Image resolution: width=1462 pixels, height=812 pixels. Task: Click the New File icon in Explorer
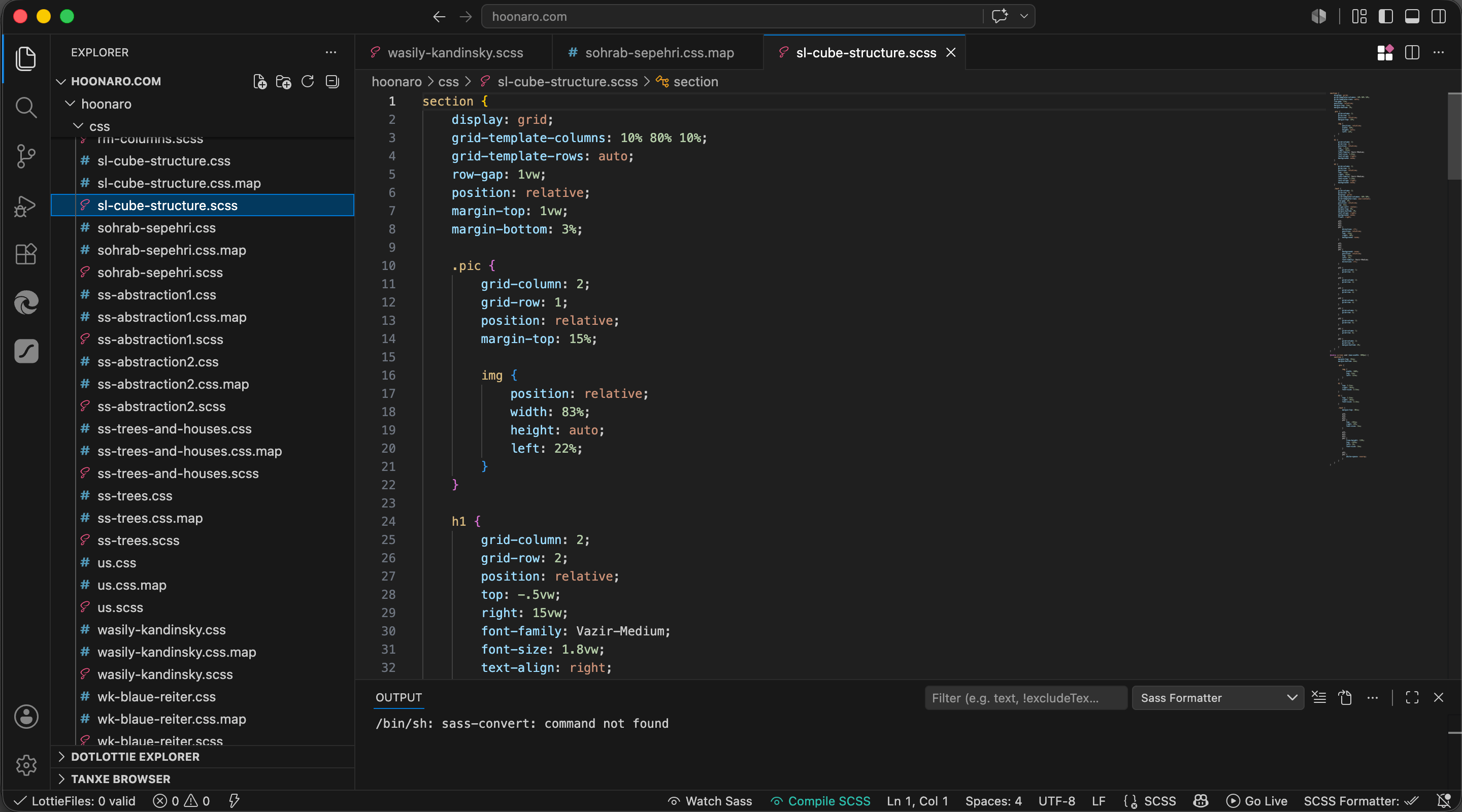(x=260, y=82)
